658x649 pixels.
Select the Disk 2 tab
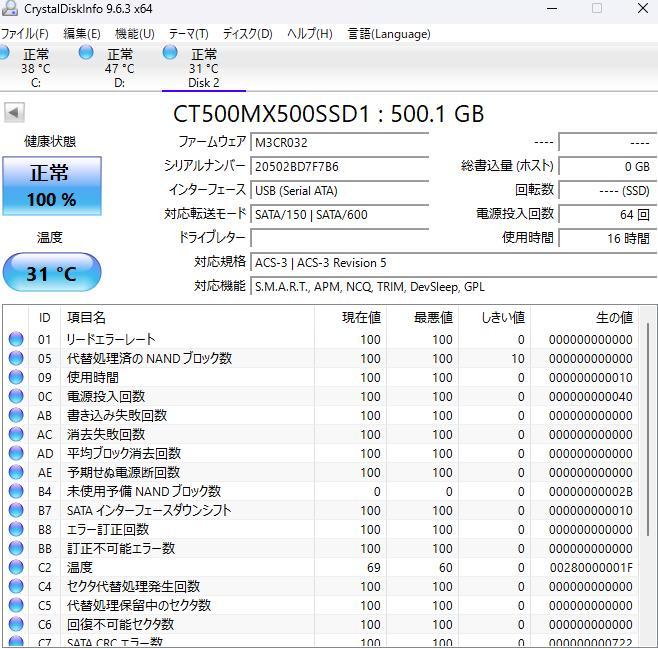[x=204, y=68]
